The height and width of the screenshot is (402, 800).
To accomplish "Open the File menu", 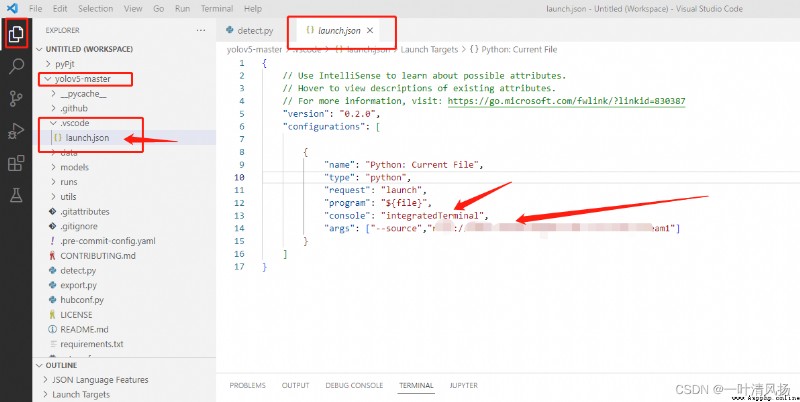I will click(36, 9).
